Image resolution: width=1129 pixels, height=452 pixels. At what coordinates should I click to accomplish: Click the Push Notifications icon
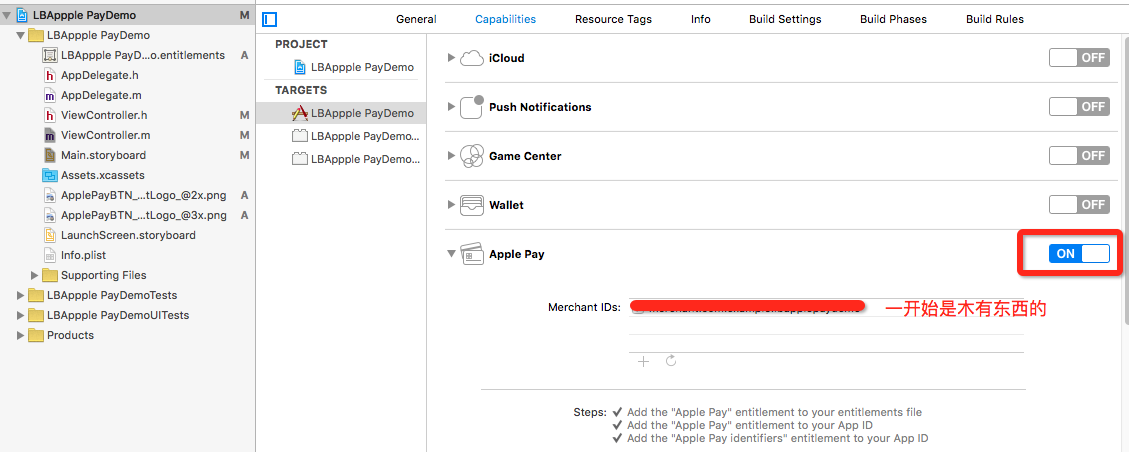click(472, 107)
